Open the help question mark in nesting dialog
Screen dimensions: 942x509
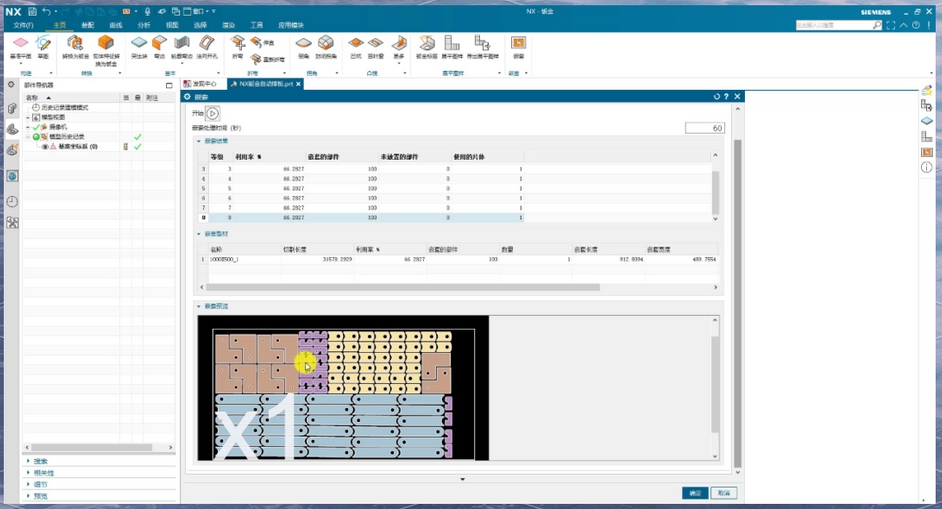click(727, 97)
